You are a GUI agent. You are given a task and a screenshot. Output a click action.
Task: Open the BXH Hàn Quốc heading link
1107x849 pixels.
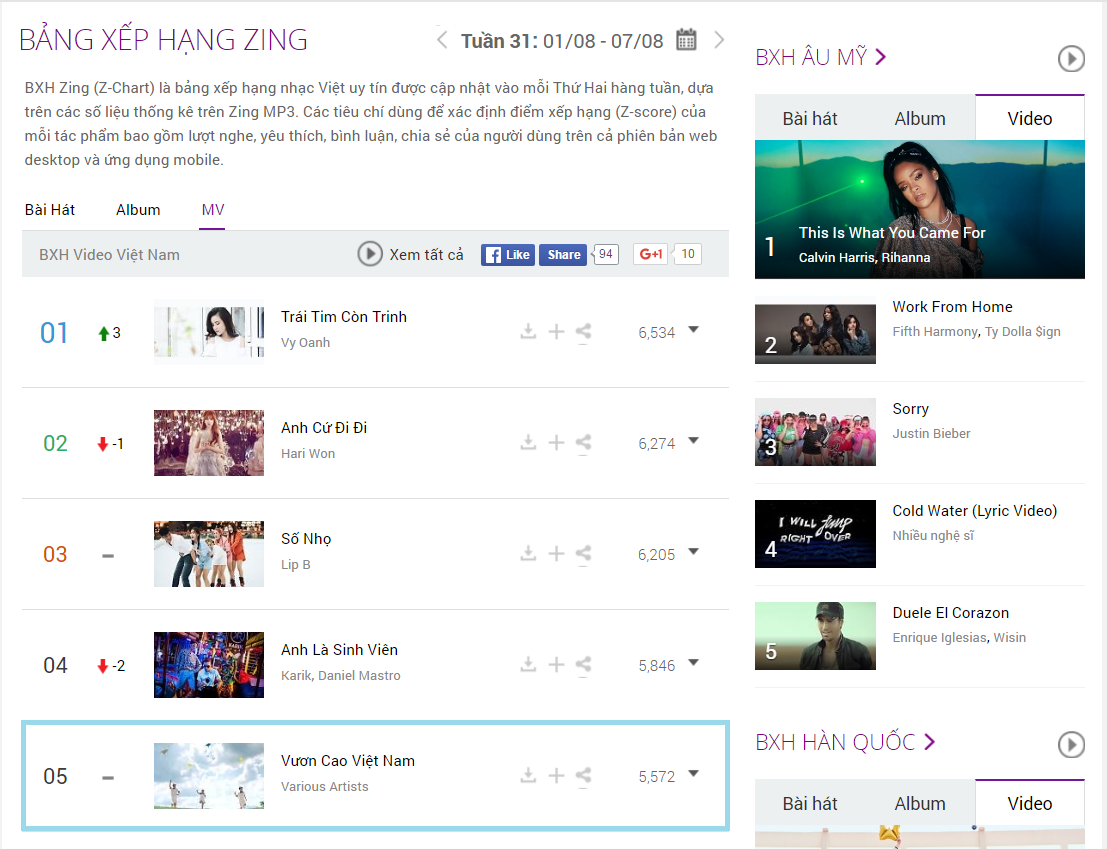(845, 742)
